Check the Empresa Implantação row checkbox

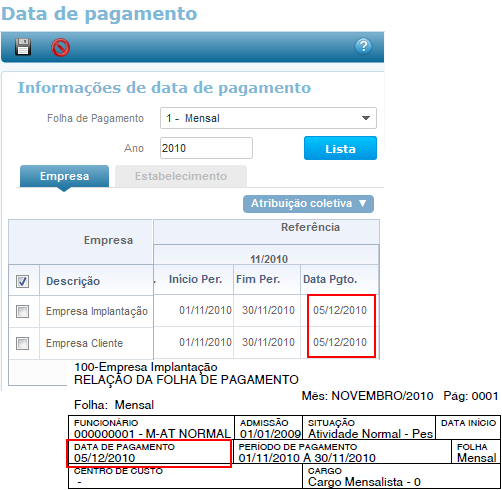[x=22, y=311]
